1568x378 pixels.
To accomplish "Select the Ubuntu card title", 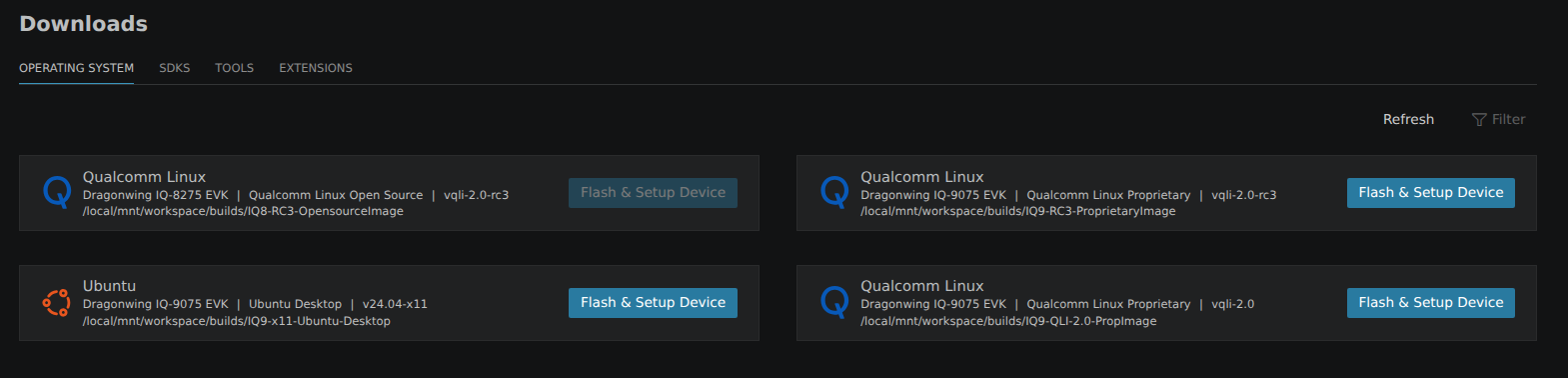I will coord(109,286).
